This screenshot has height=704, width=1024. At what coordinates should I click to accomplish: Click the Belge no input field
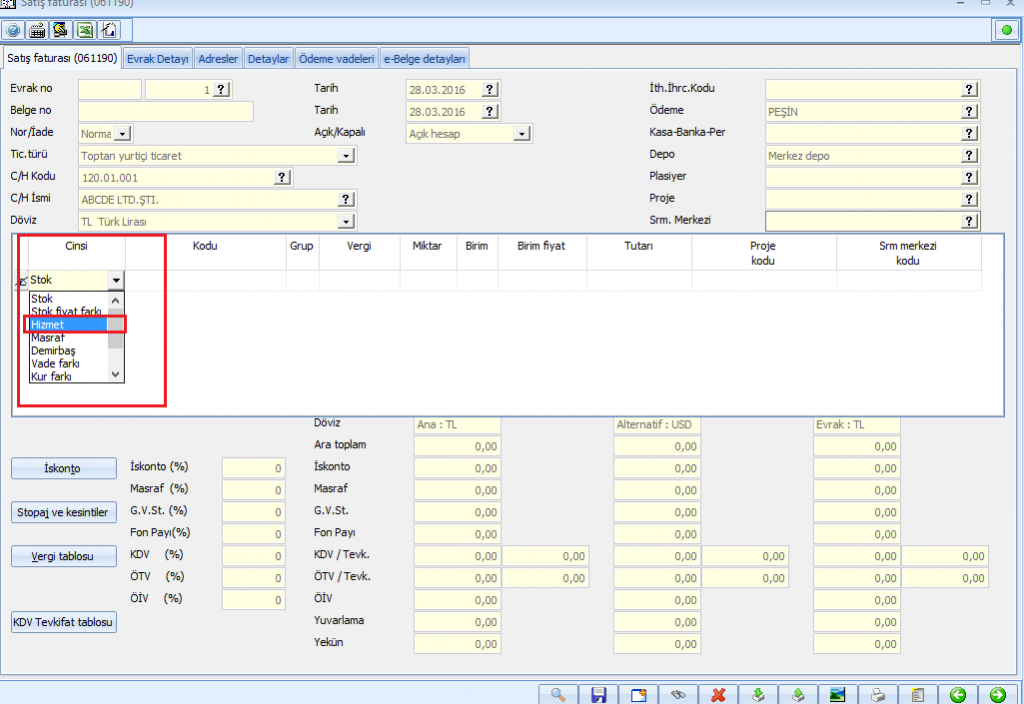pos(165,111)
